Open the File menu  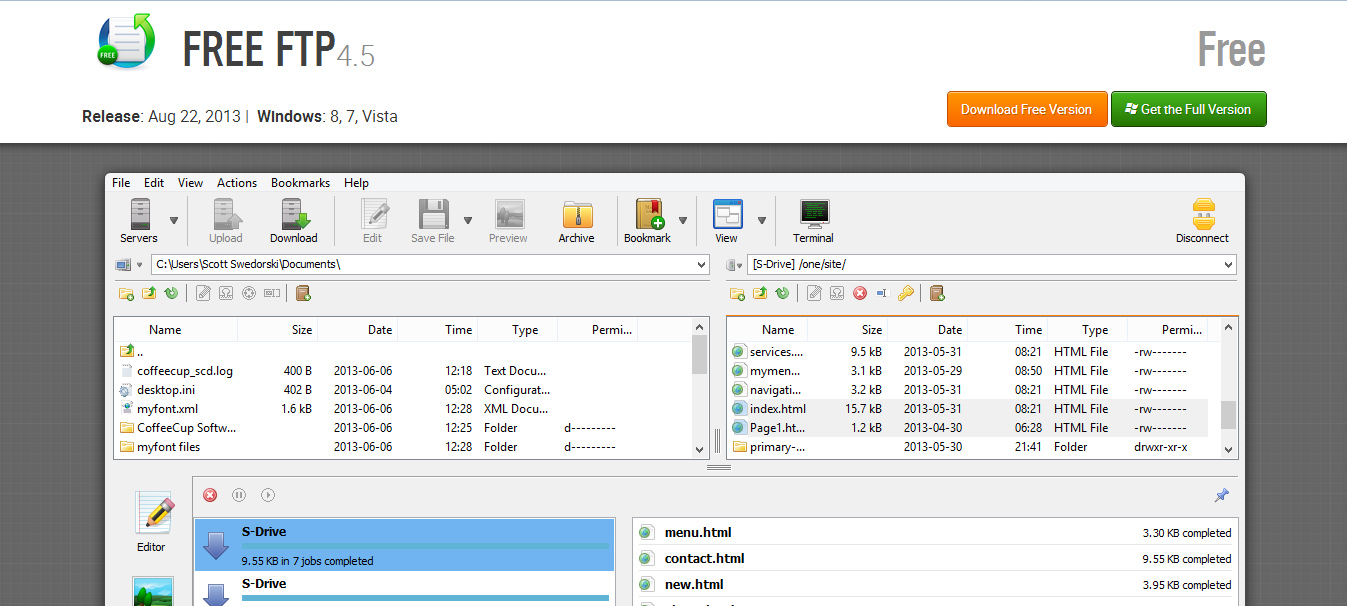click(x=121, y=183)
